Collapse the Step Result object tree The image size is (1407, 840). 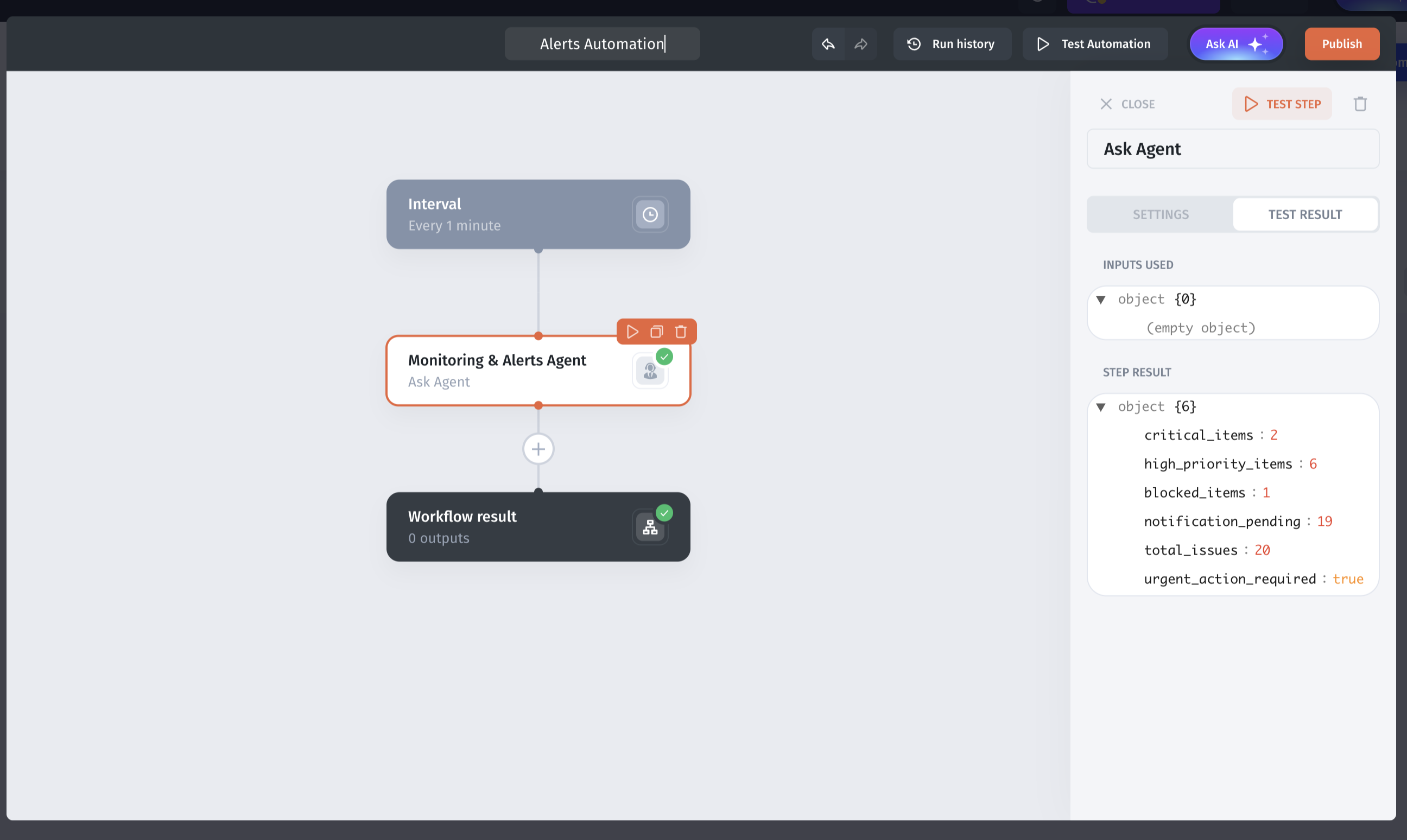(1101, 407)
